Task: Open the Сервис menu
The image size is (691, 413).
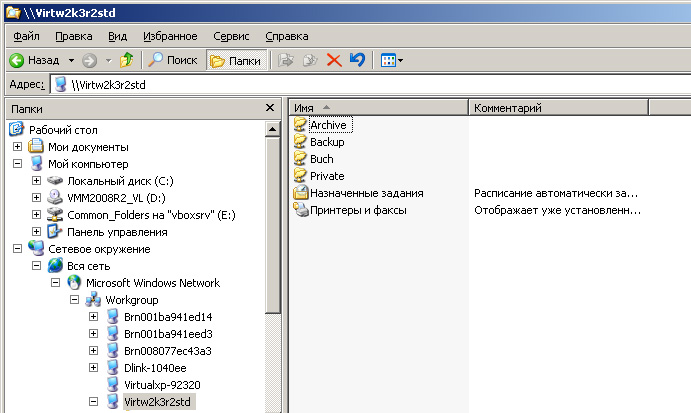Action: coord(231,36)
